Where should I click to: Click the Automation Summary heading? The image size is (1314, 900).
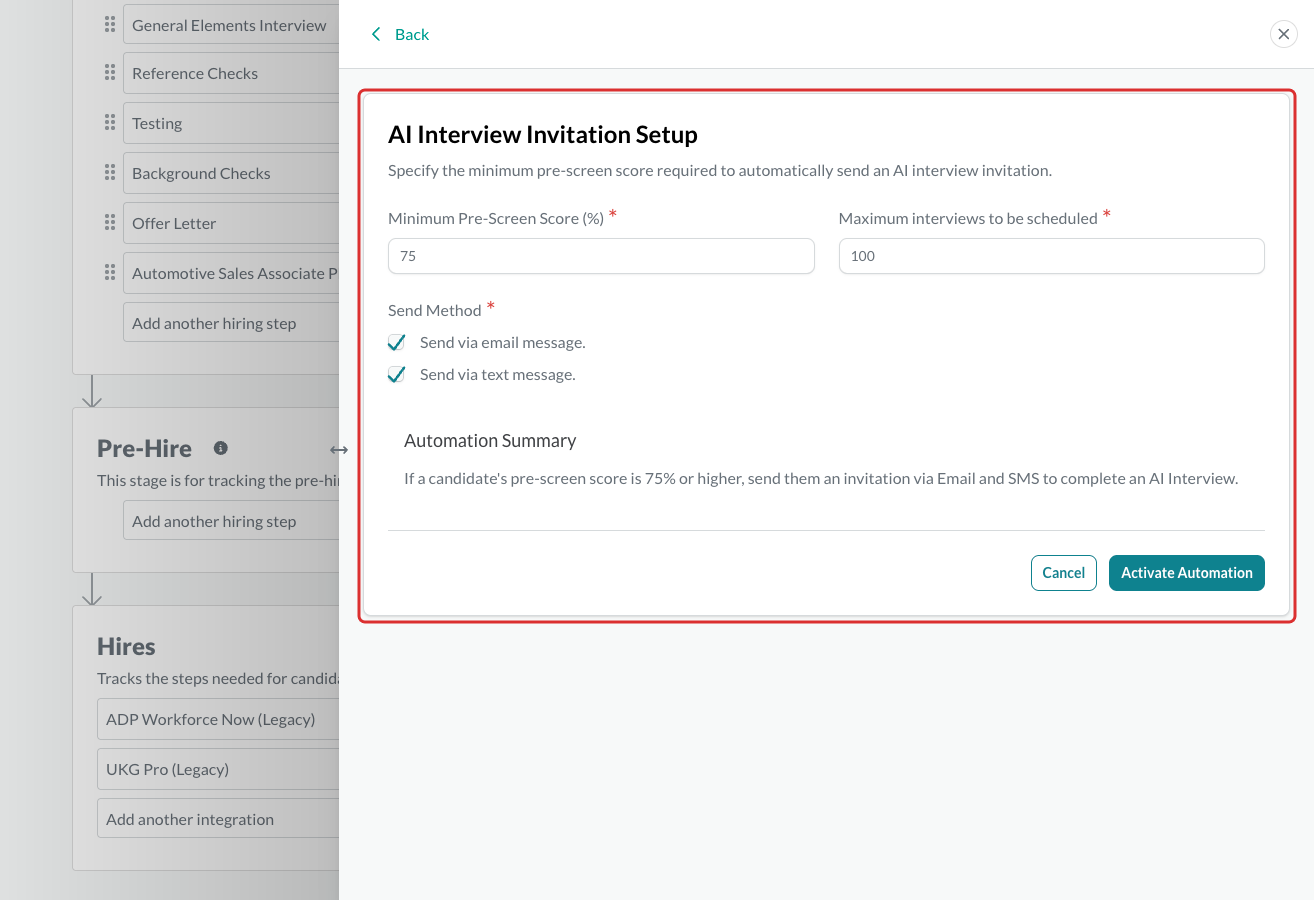490,440
